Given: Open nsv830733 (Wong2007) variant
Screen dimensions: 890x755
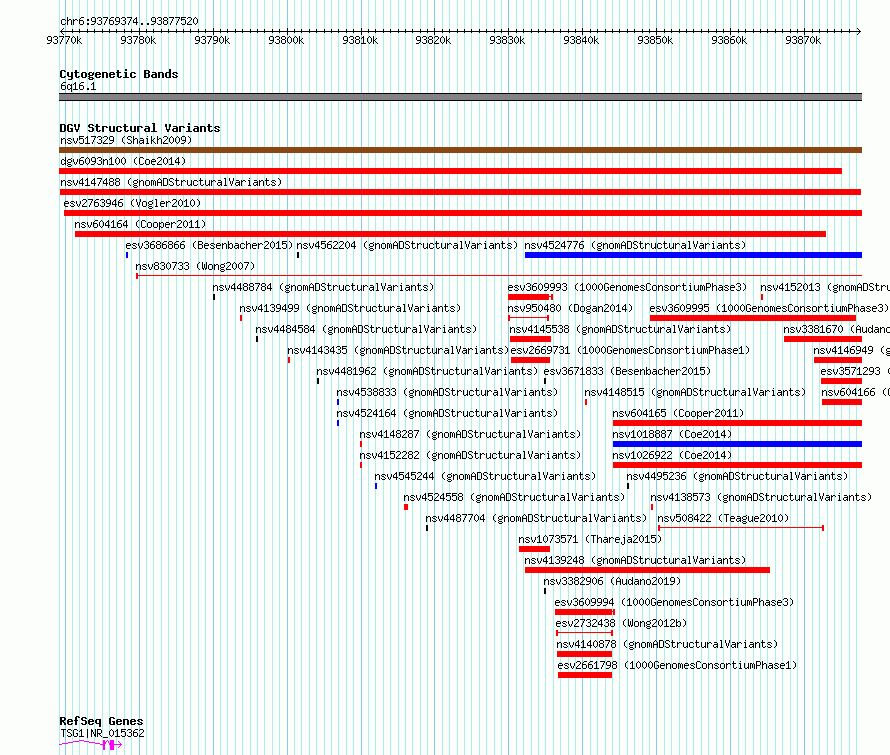Looking at the screenshot, I should [x=195, y=266].
